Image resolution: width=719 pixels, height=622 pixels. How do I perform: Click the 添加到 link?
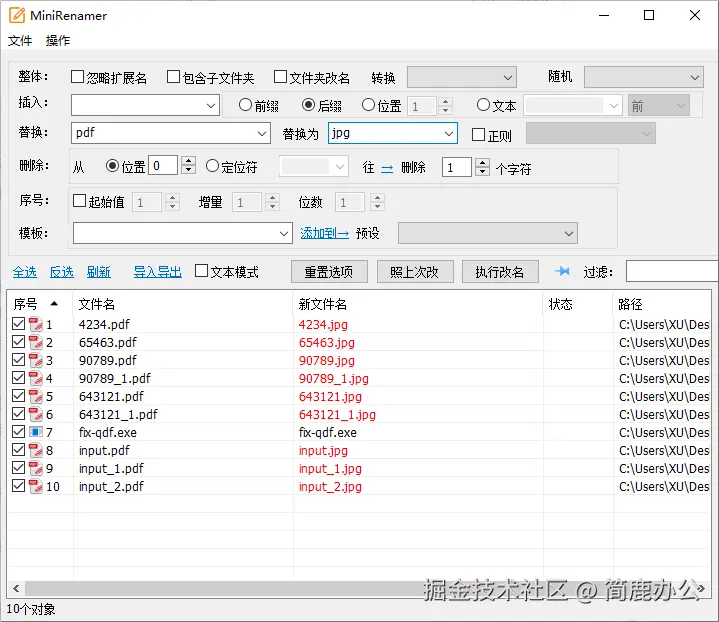tap(325, 233)
